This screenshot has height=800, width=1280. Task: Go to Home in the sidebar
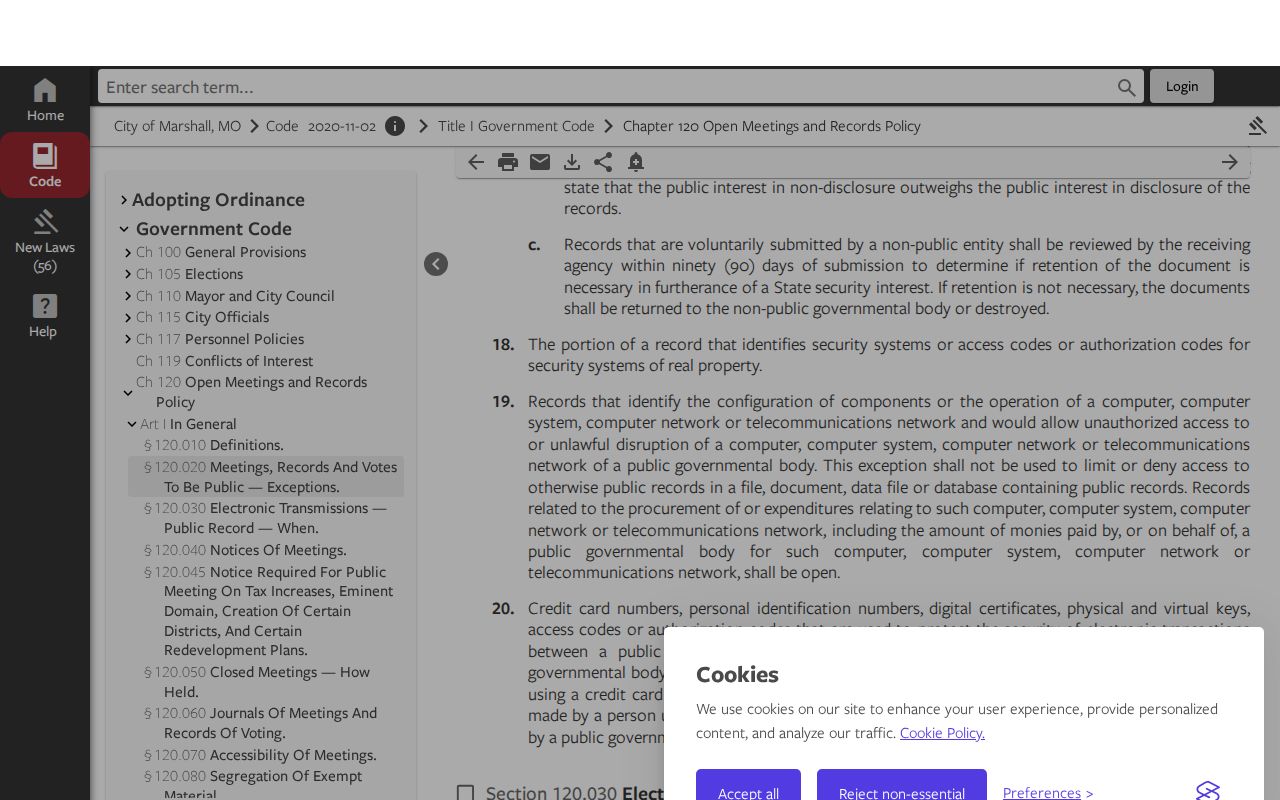click(45, 100)
